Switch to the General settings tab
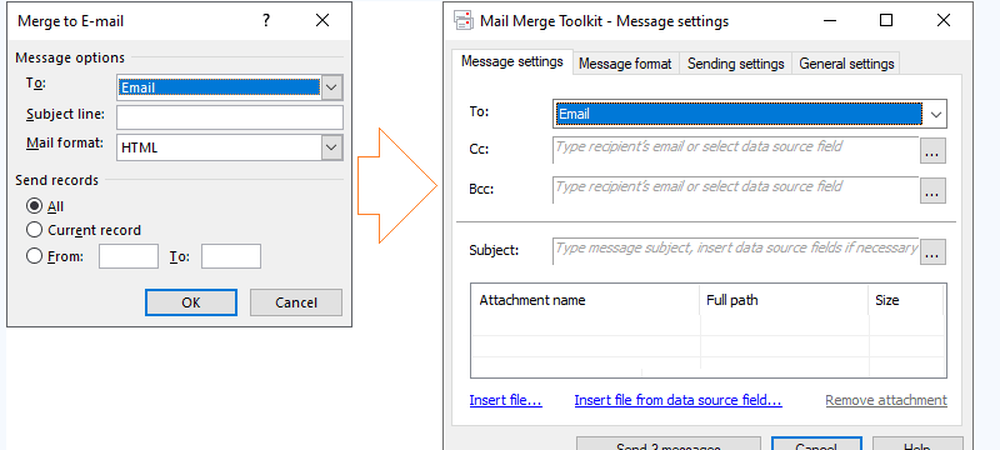1000x450 pixels. 846,64
